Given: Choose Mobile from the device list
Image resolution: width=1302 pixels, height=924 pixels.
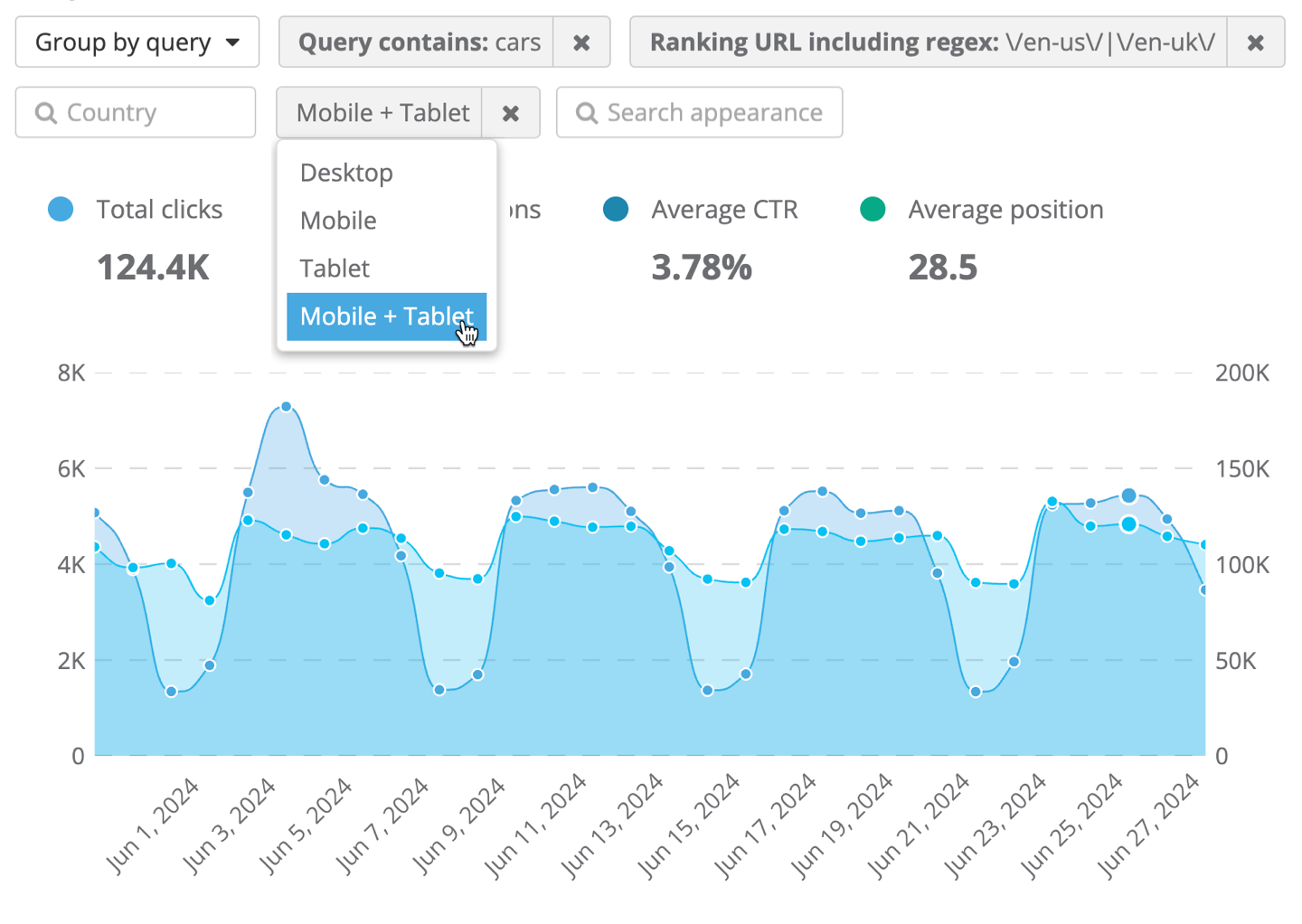Looking at the screenshot, I should pos(387,221).
